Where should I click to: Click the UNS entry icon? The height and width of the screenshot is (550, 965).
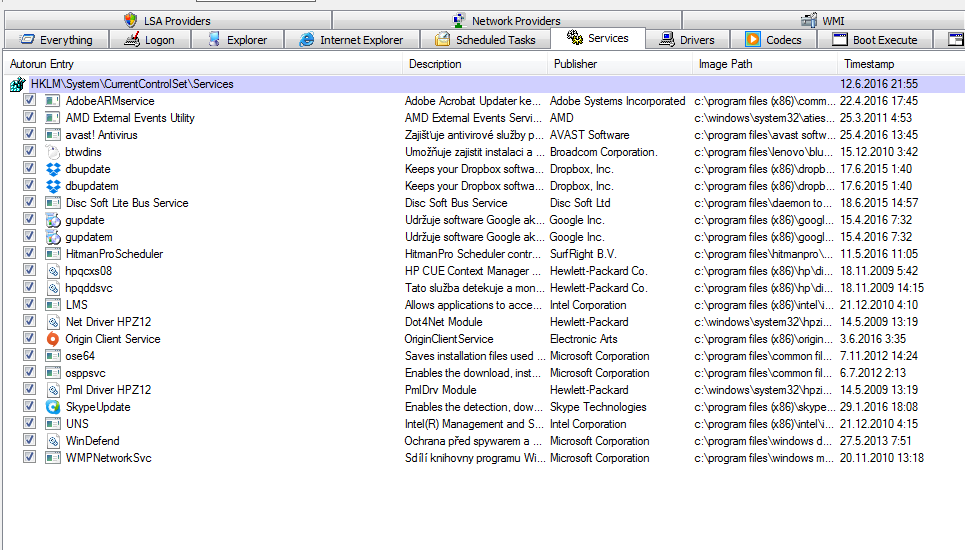[x=53, y=424]
